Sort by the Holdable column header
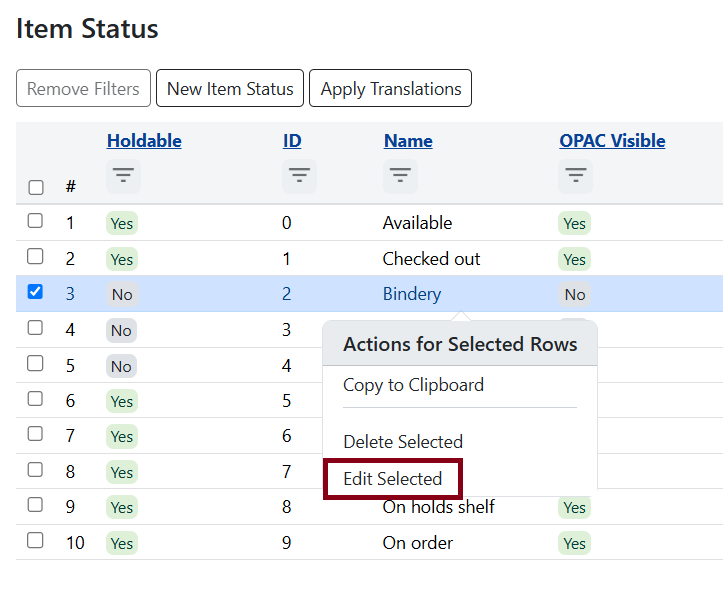Viewport: 723px width, 595px height. pyautogui.click(x=144, y=141)
